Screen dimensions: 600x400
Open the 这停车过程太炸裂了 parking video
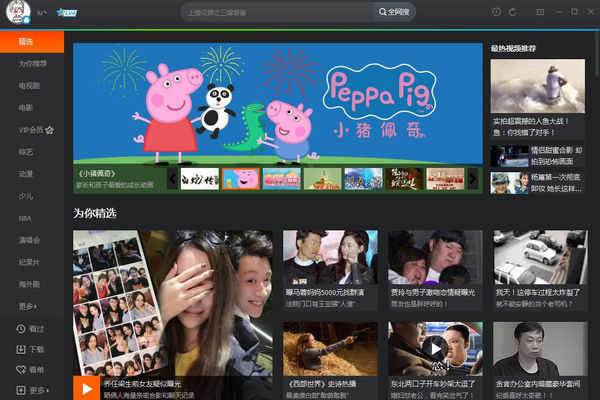tap(540, 257)
